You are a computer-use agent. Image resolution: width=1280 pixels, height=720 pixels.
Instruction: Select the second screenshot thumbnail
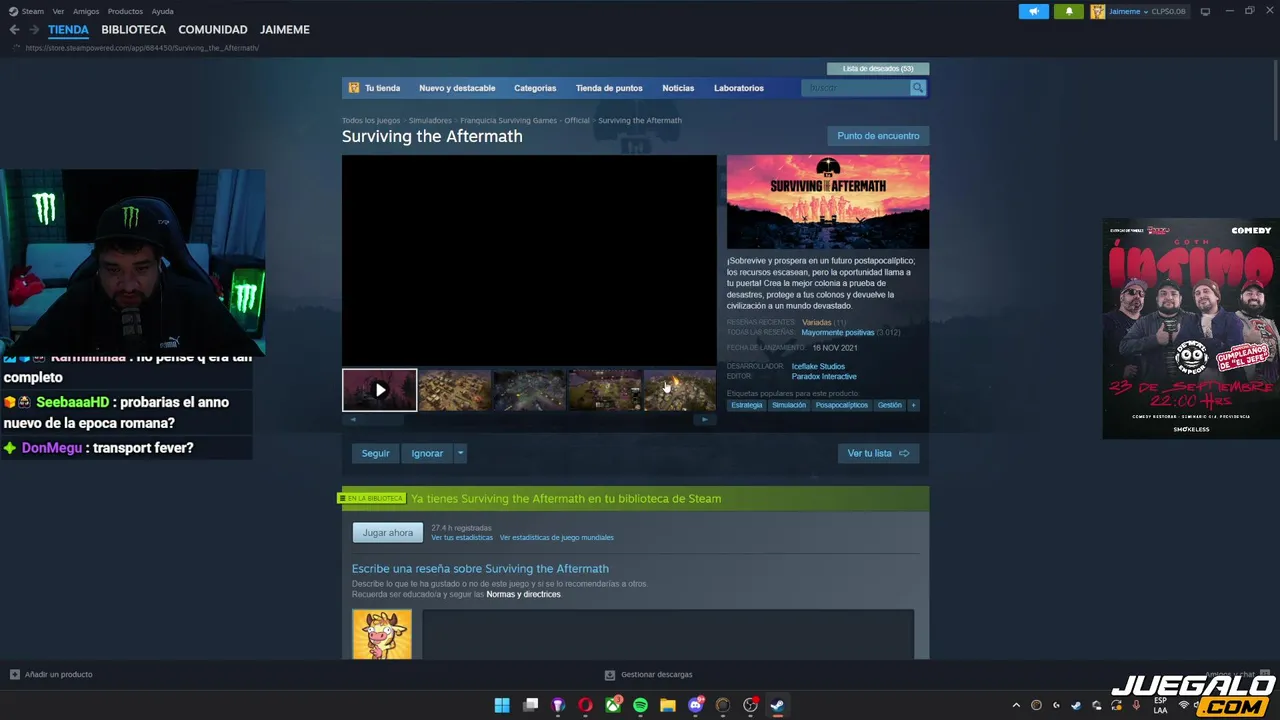454,390
